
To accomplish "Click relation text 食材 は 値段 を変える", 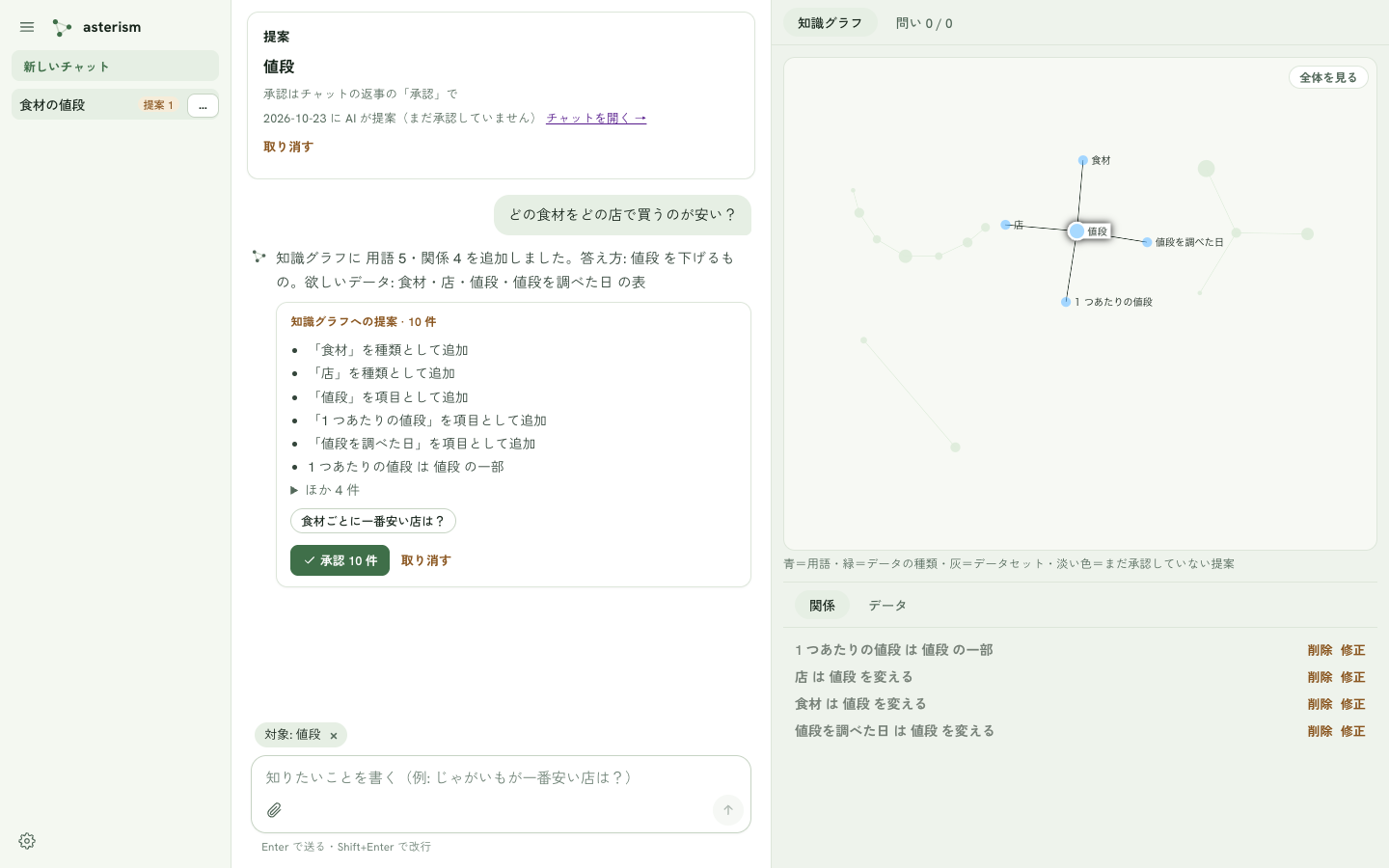I will (x=860, y=704).
